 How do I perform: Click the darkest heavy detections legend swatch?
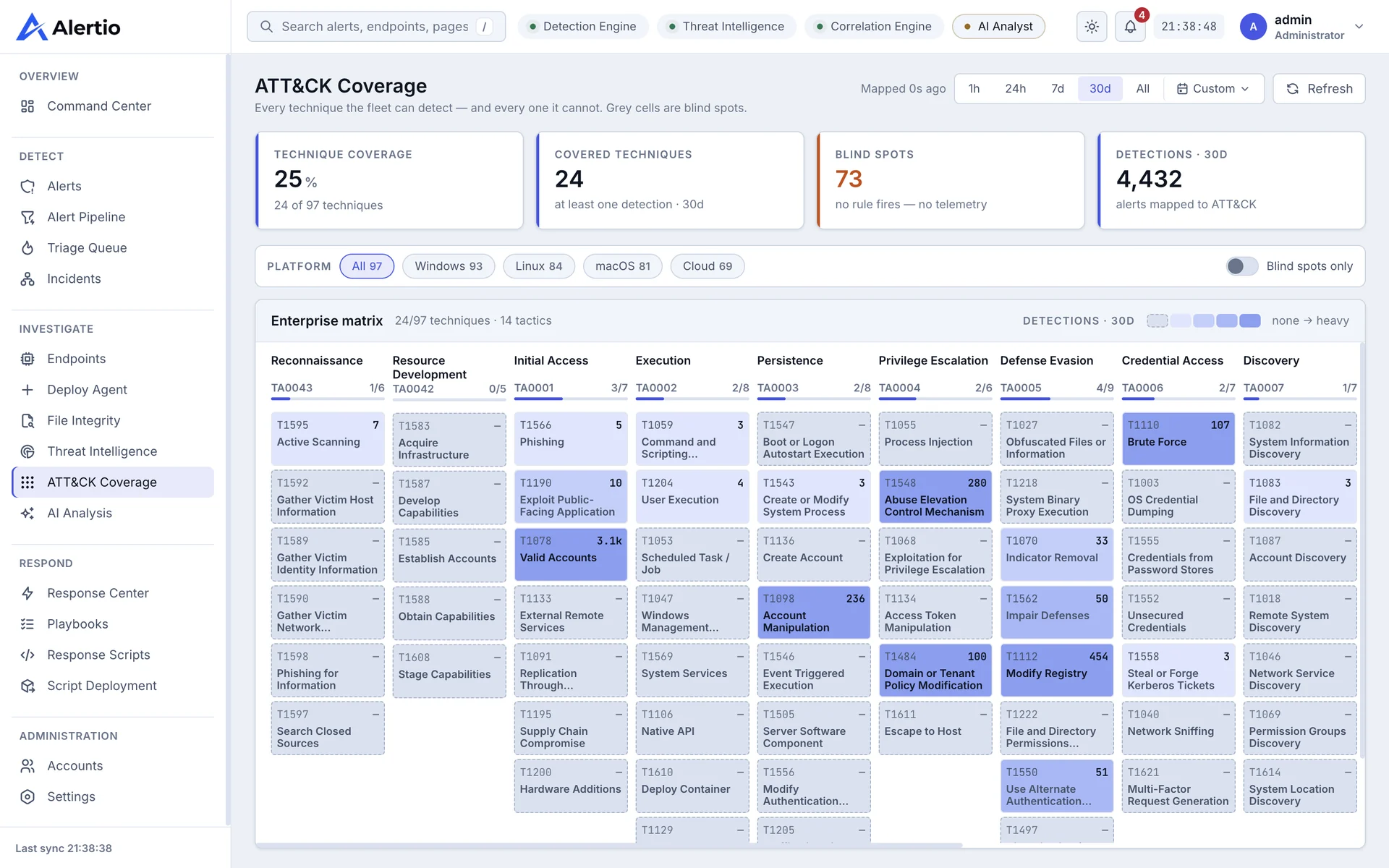click(x=1250, y=321)
